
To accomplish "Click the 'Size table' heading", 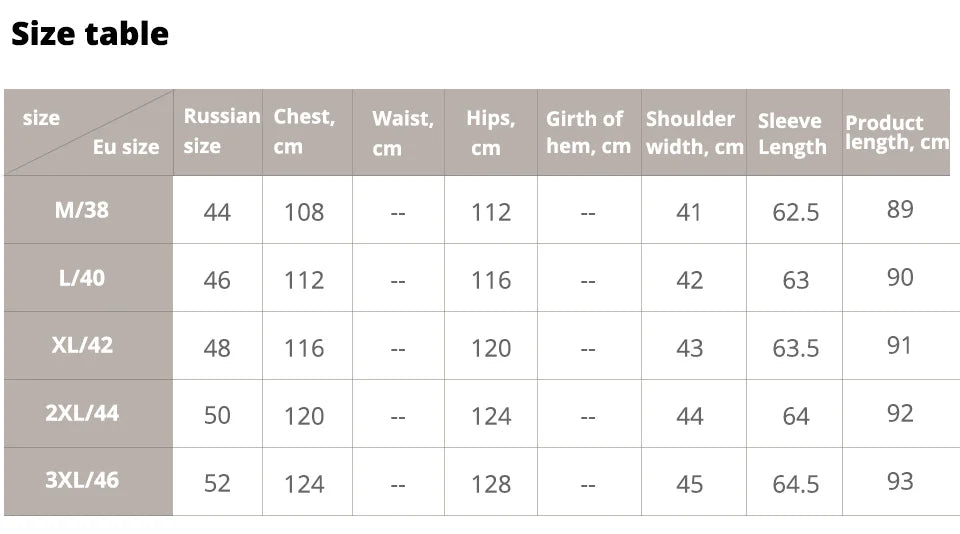I will pyautogui.click(x=90, y=34).
